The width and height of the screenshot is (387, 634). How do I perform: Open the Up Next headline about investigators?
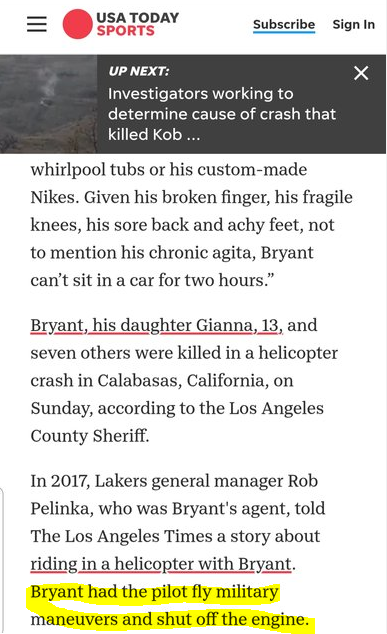[222, 114]
